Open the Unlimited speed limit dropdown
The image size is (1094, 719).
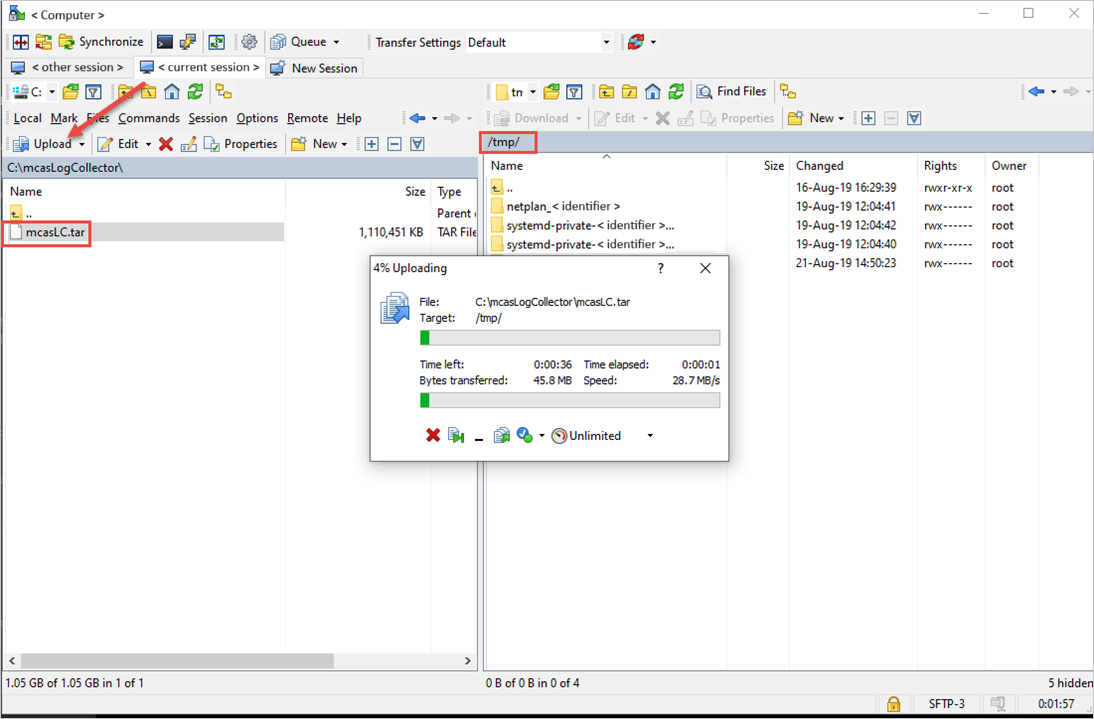point(649,435)
